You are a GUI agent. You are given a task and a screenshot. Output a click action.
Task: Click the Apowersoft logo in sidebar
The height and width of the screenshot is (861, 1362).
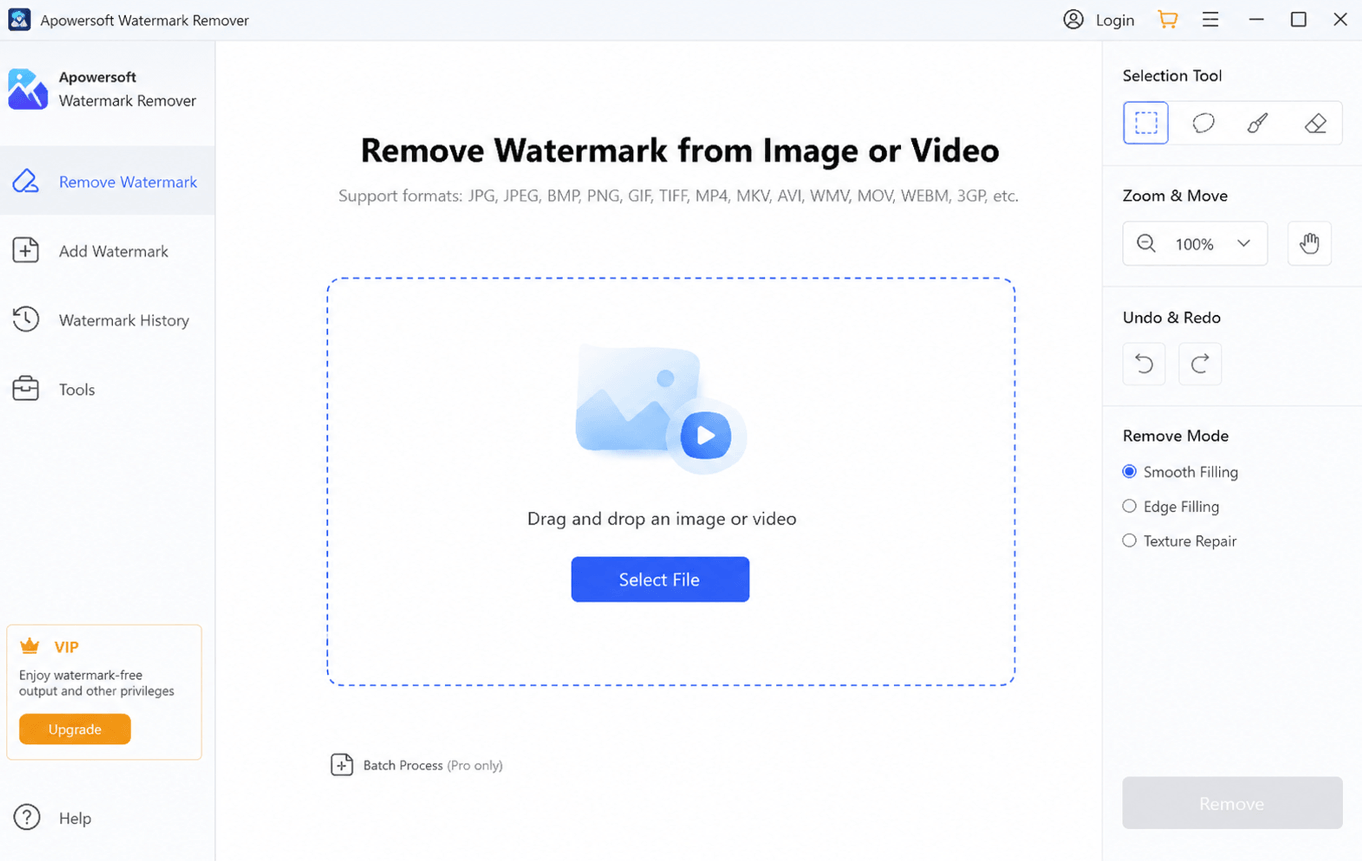coord(28,89)
